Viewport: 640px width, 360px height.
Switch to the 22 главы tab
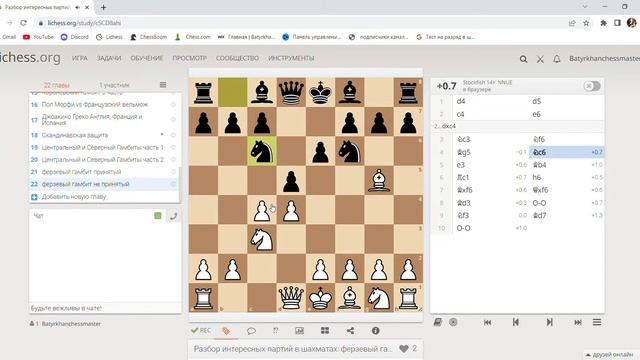tap(56, 85)
